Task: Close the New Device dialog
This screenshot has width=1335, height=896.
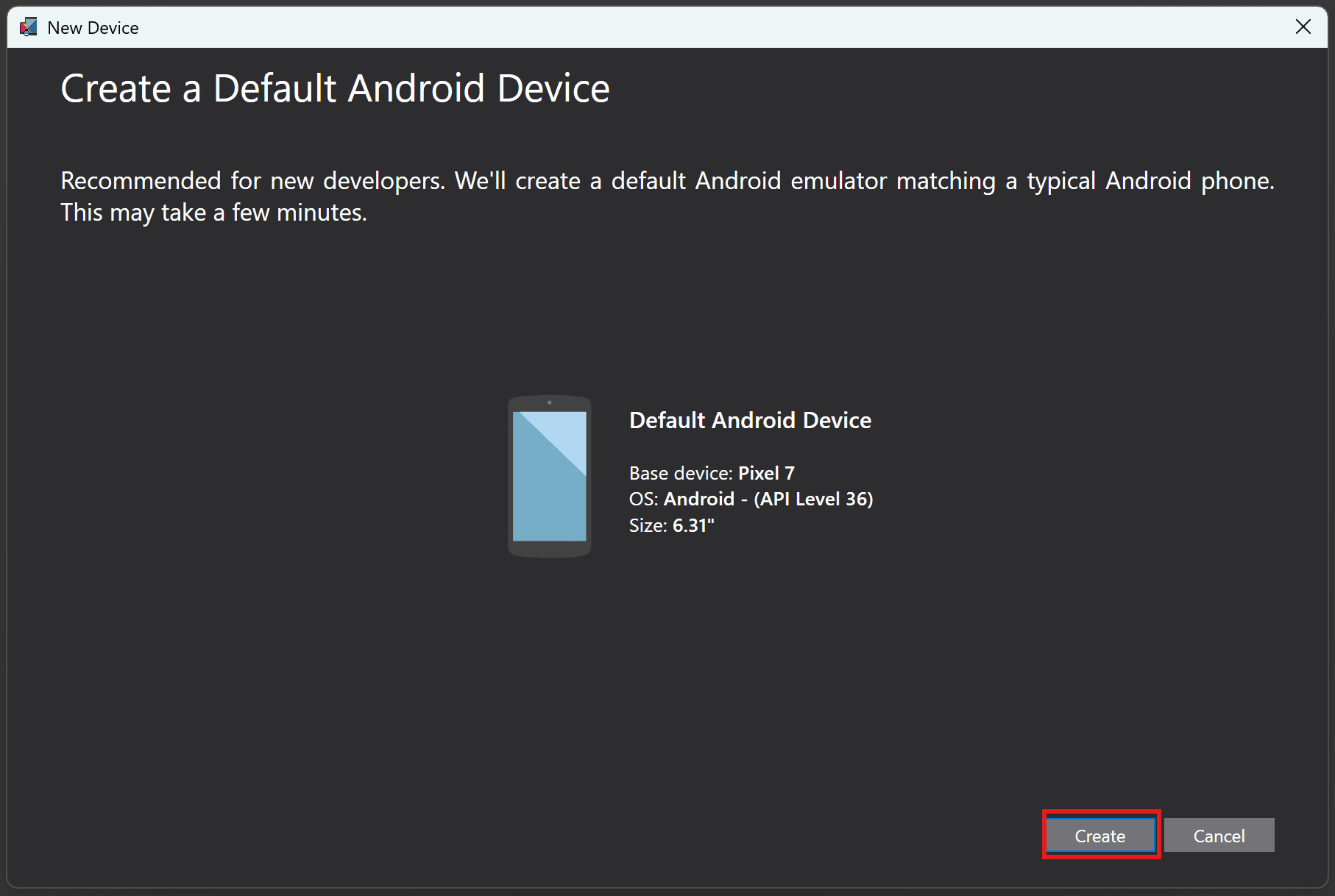Action: 1303,26
